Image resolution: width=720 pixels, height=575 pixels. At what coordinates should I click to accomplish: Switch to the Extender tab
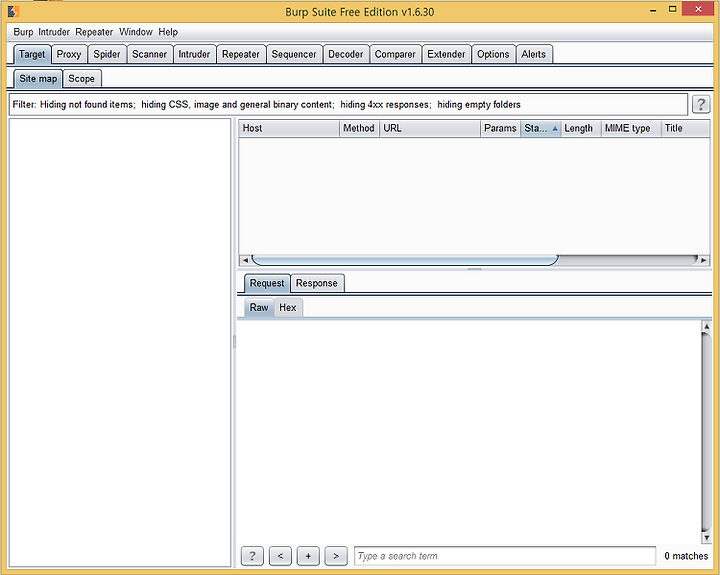coord(446,54)
